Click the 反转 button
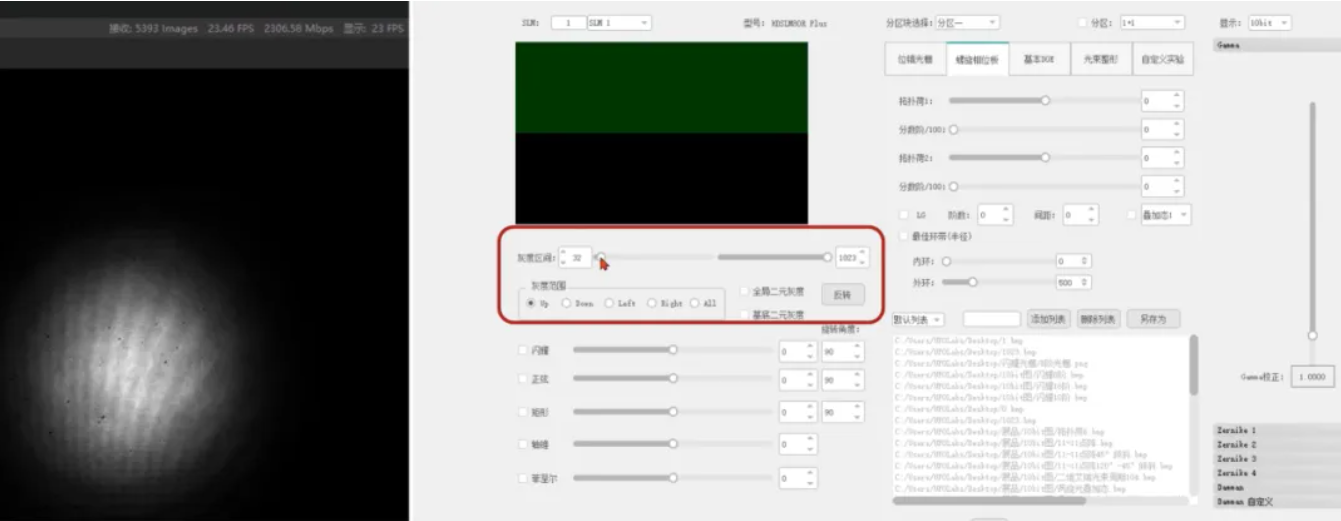The height and width of the screenshot is (521, 1341). [x=842, y=295]
